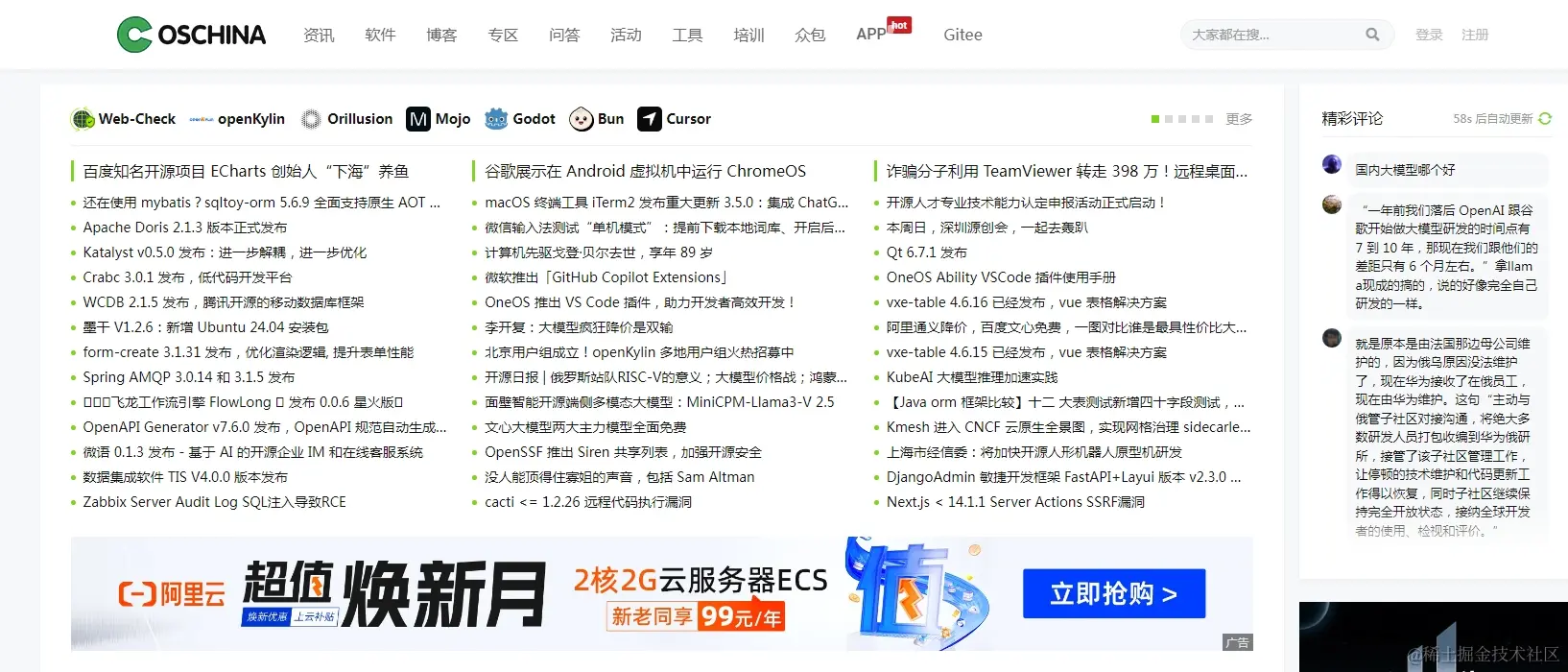Viewport: 1568px width, 672px height.
Task: Open 文心大模型两大主力模型全面免费
Action: pos(585,427)
